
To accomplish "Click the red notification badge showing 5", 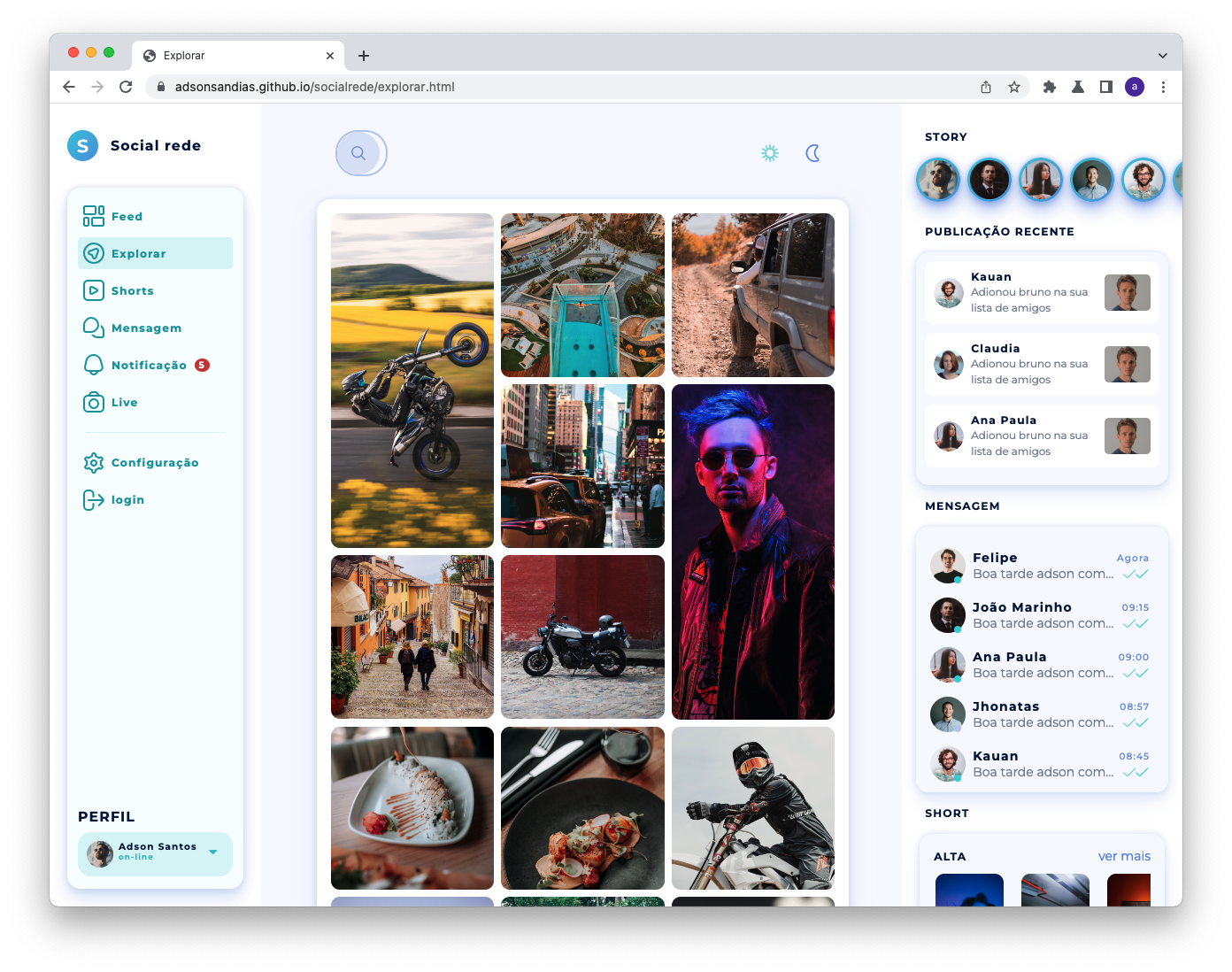I will tap(202, 365).
